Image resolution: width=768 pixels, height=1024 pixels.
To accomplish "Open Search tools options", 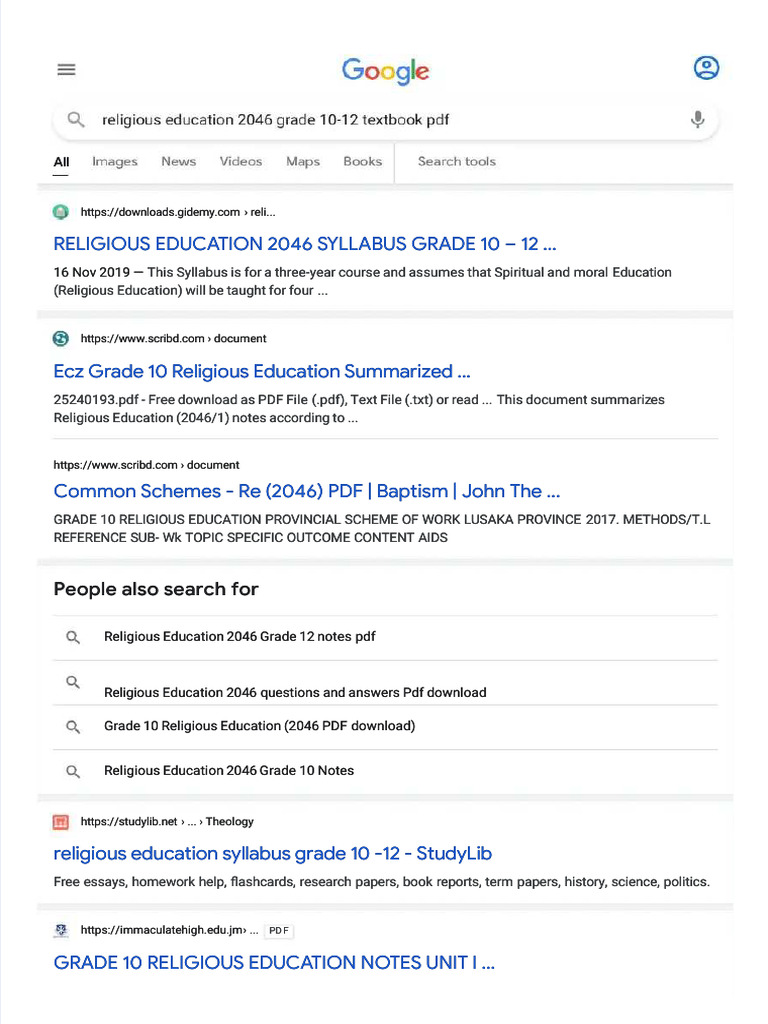I will click(456, 161).
